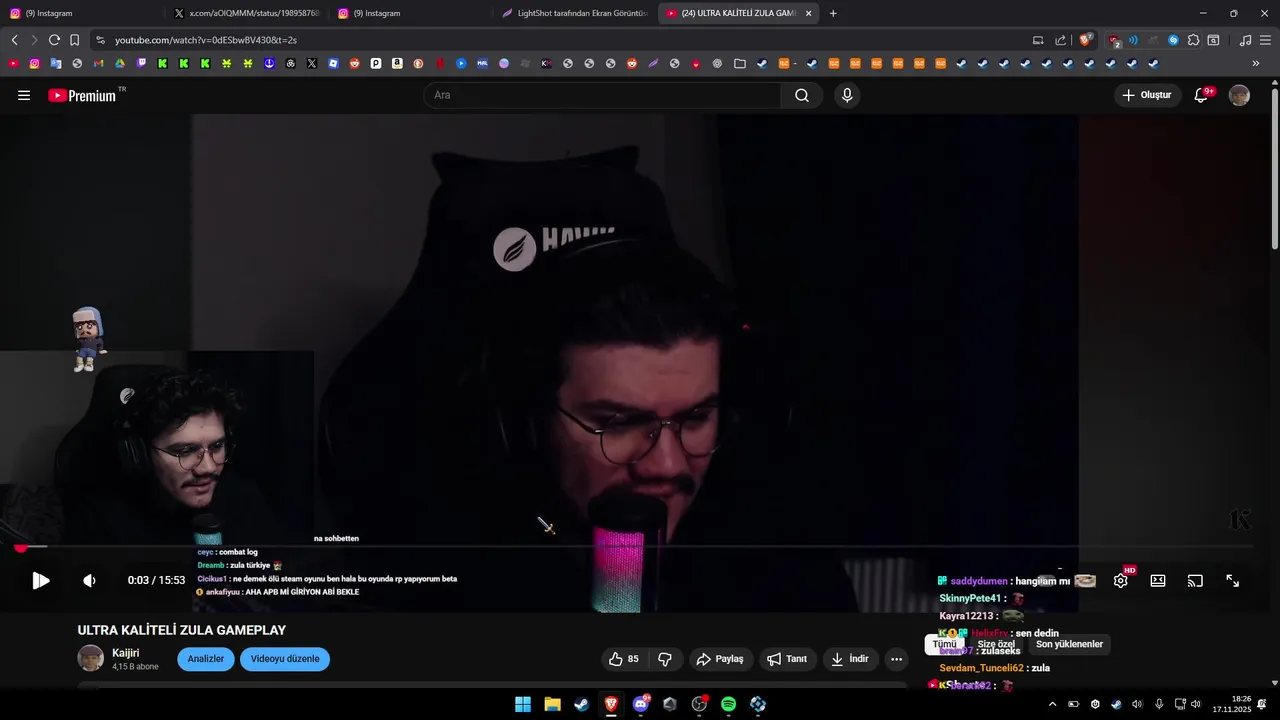1280x720 pixels.
Task: Open the Google Drive bookmark
Action: (120, 63)
